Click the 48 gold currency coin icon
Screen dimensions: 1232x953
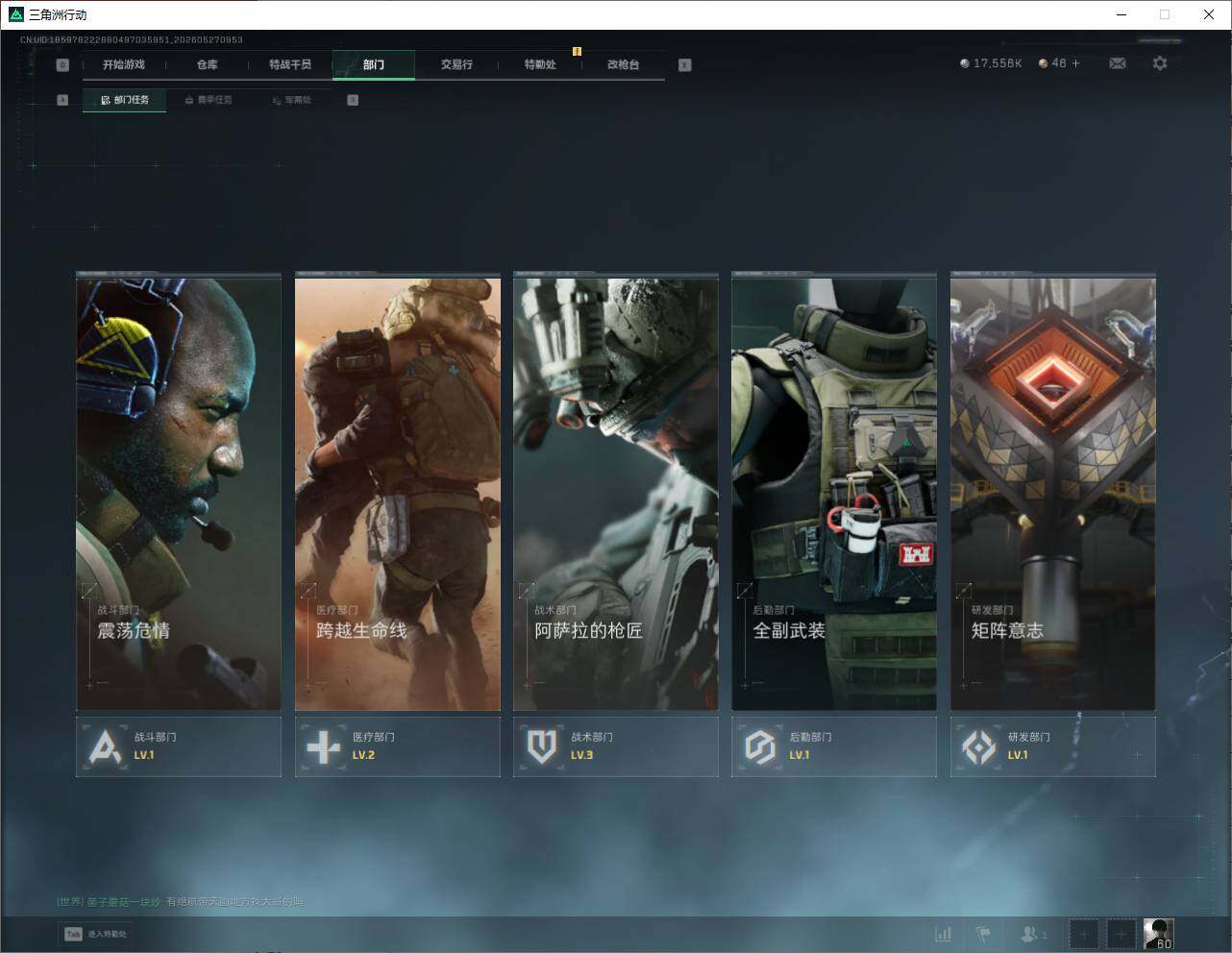tap(1044, 63)
